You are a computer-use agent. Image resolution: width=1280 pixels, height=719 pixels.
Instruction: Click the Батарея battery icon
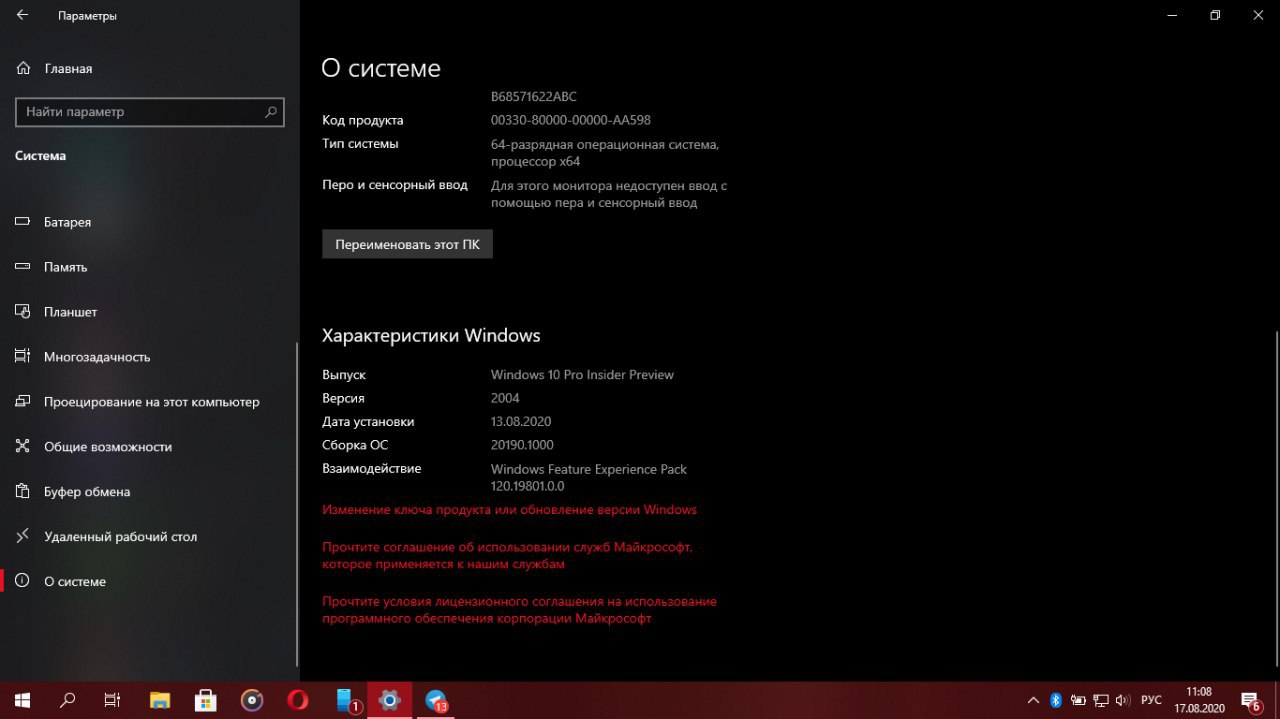(23, 222)
